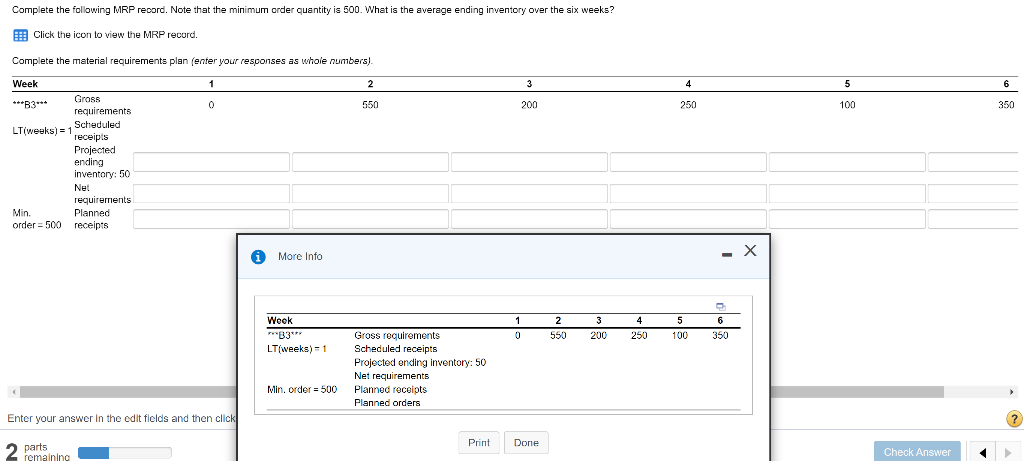Click Projected ending inventory field for week 5
1024x461 pixels.
pos(847,162)
